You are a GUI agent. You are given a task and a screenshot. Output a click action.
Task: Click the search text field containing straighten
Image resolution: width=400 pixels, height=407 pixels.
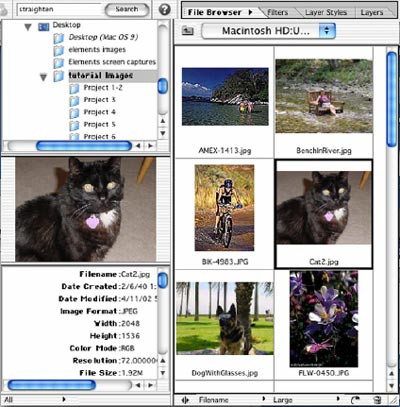coord(58,9)
